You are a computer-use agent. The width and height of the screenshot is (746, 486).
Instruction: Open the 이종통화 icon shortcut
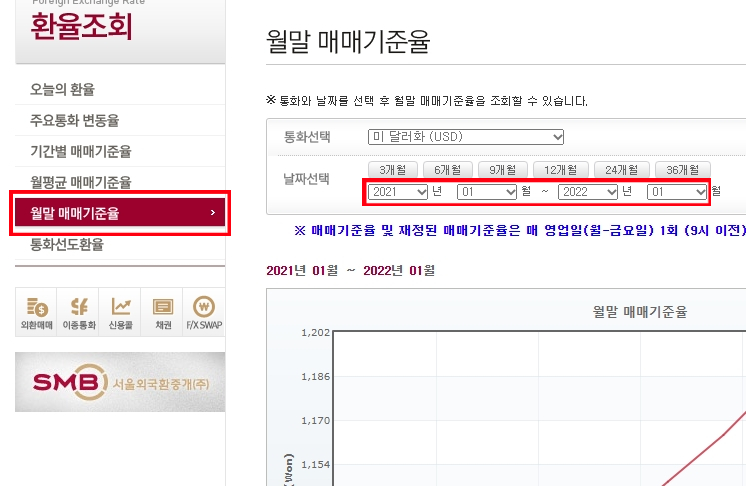tap(78, 312)
